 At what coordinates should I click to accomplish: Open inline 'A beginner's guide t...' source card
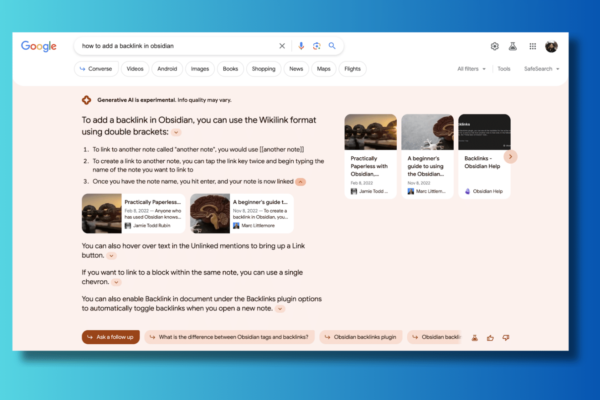tap(242, 214)
